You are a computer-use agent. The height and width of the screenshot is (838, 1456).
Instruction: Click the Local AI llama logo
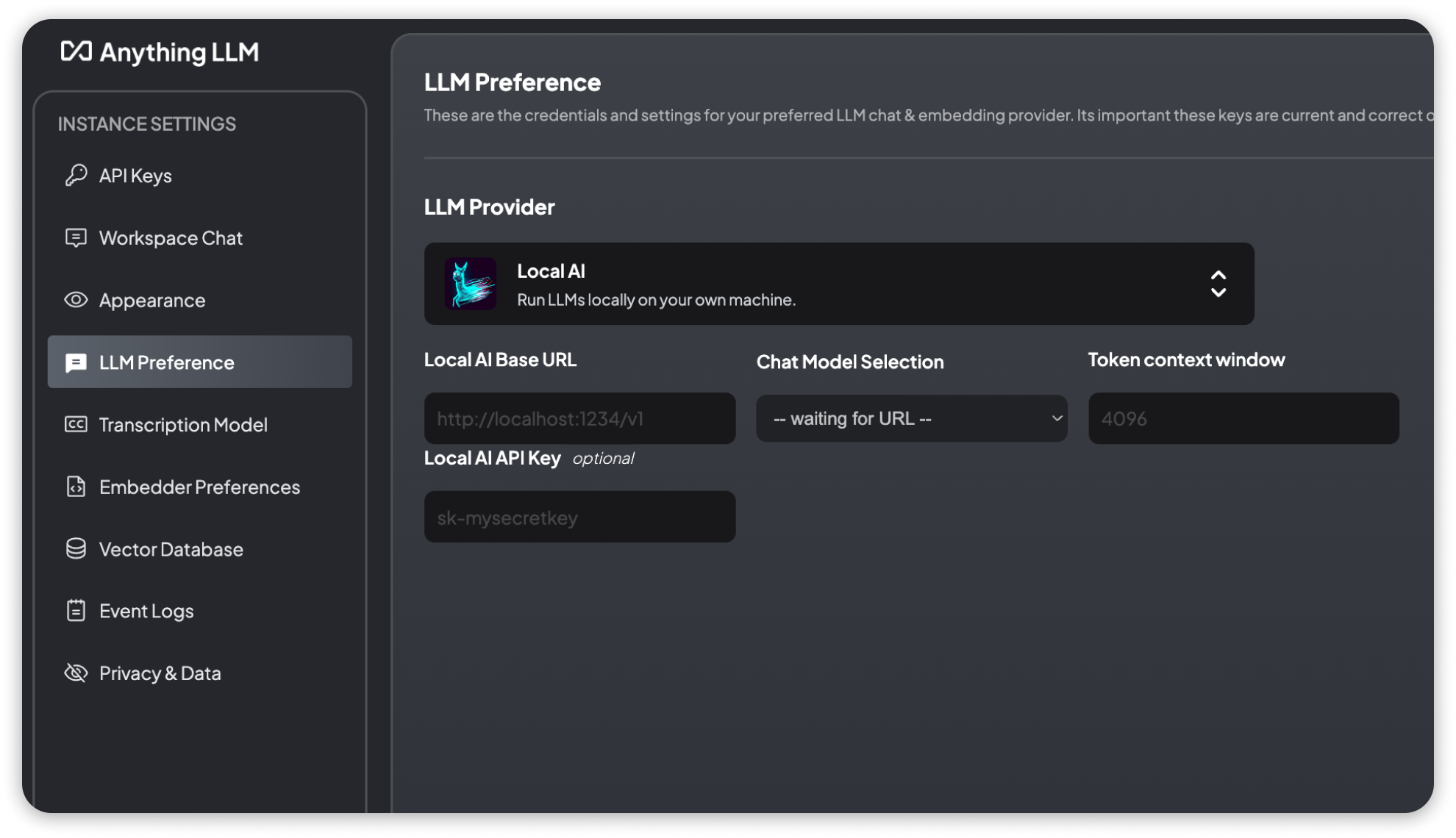point(471,284)
